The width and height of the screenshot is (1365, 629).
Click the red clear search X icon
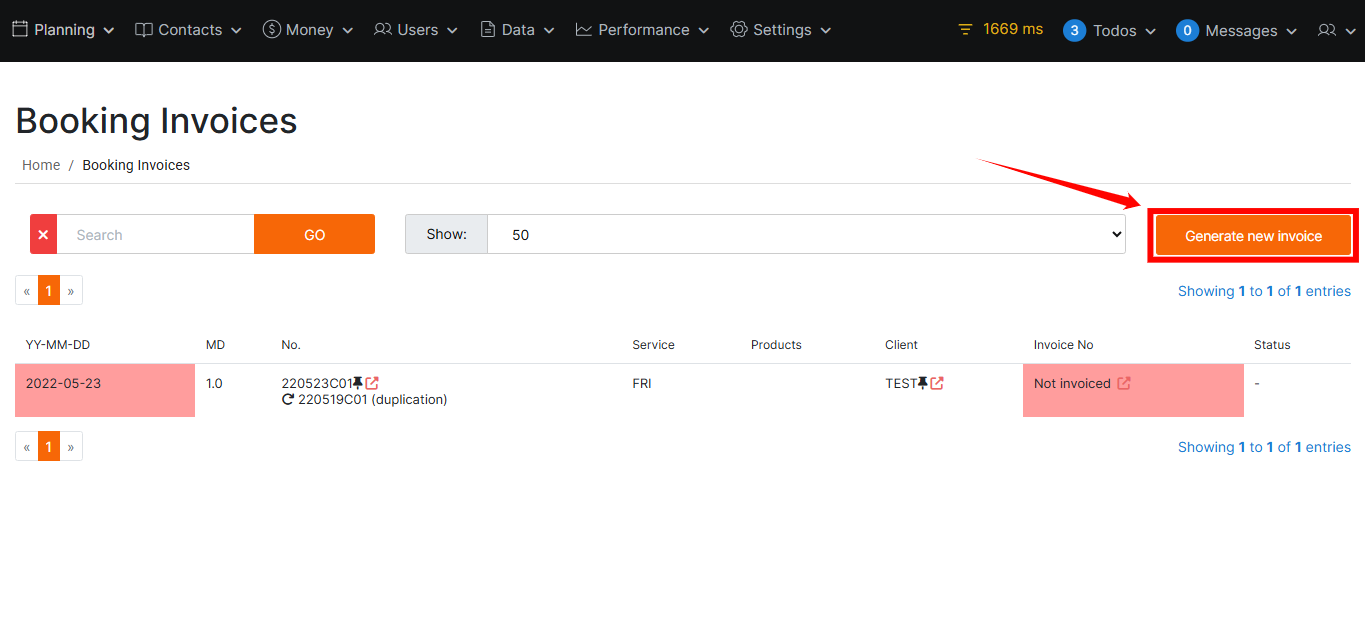(x=43, y=235)
